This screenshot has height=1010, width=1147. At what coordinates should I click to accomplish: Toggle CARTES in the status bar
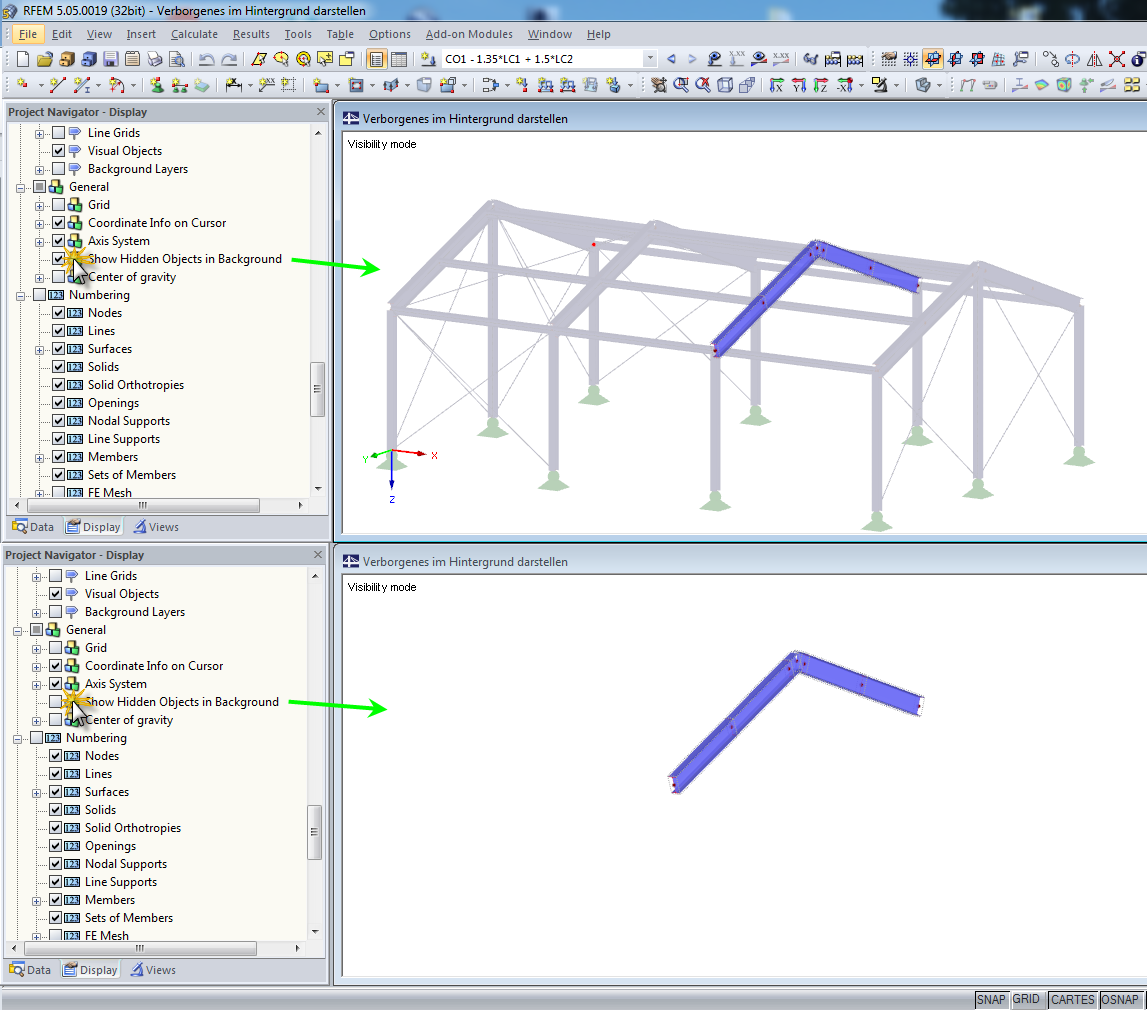coord(1073,1000)
